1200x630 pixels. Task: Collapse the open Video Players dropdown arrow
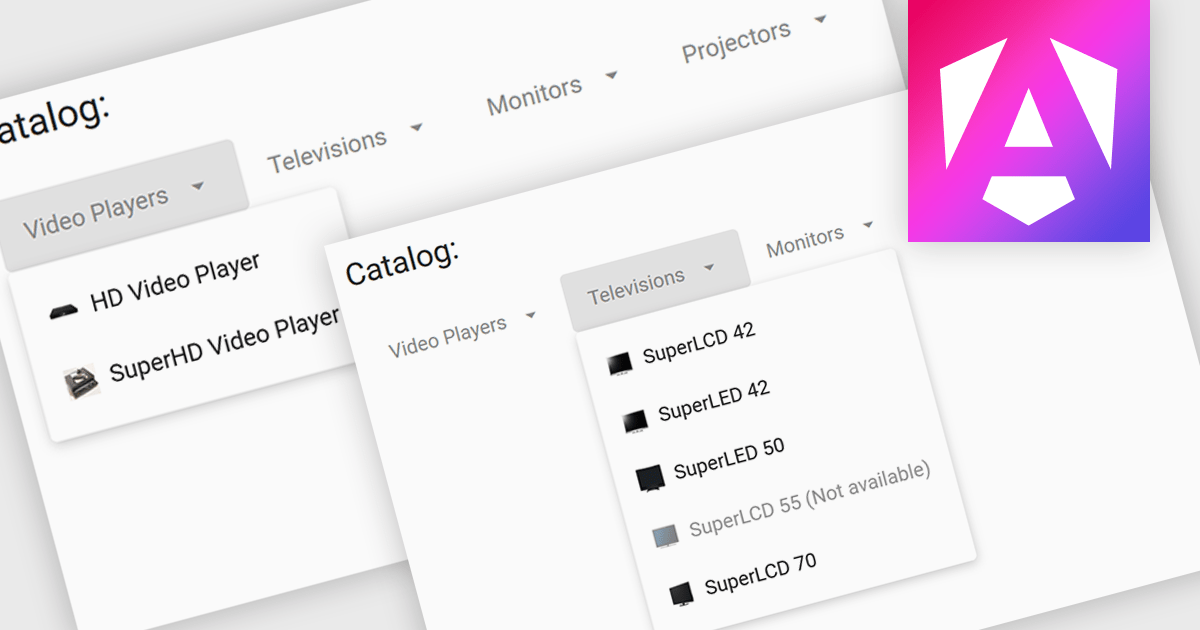click(198, 186)
